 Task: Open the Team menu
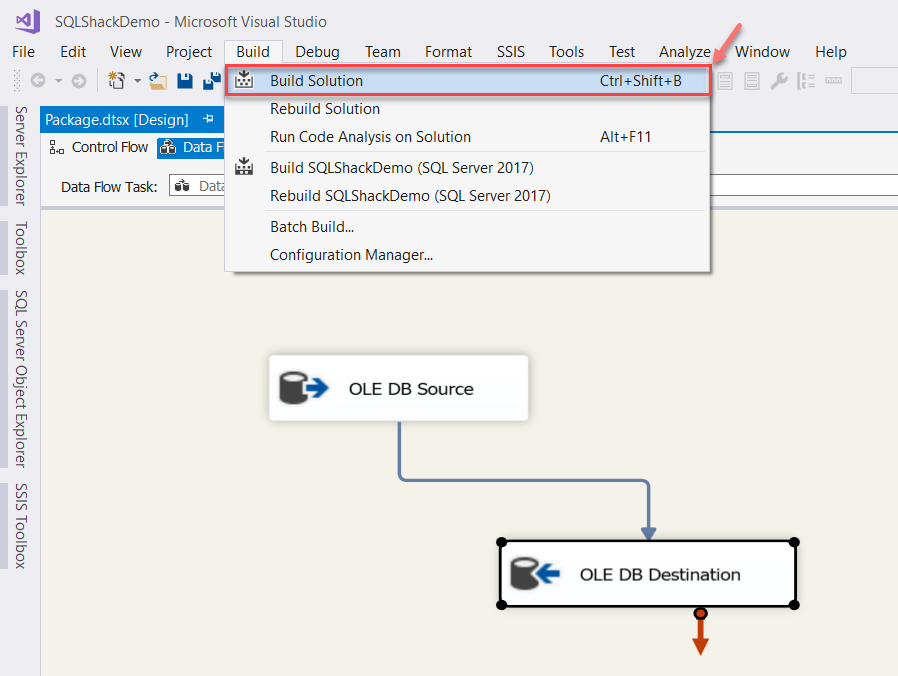pyautogui.click(x=383, y=52)
